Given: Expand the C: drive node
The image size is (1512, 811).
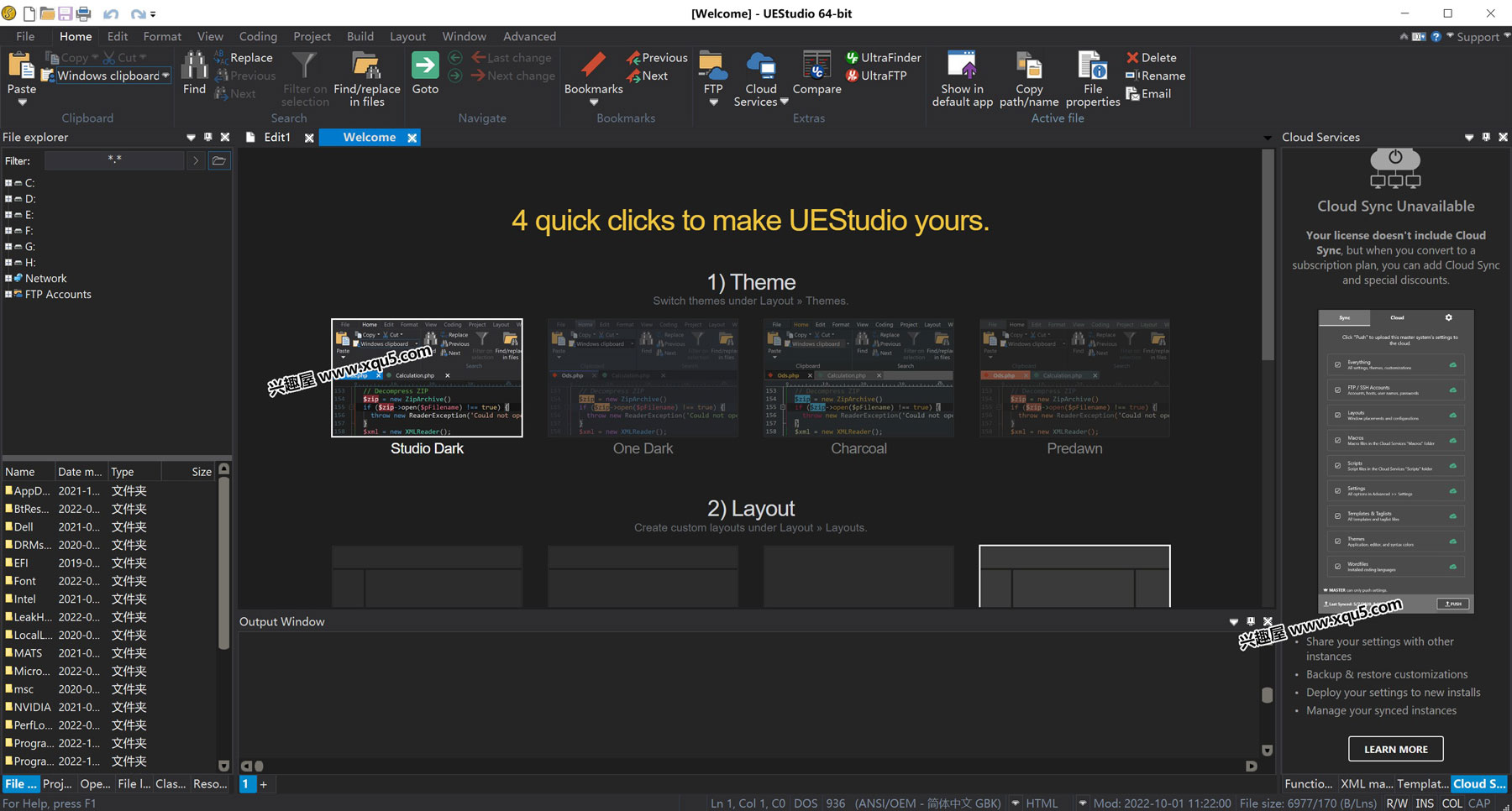Looking at the screenshot, I should 8,183.
